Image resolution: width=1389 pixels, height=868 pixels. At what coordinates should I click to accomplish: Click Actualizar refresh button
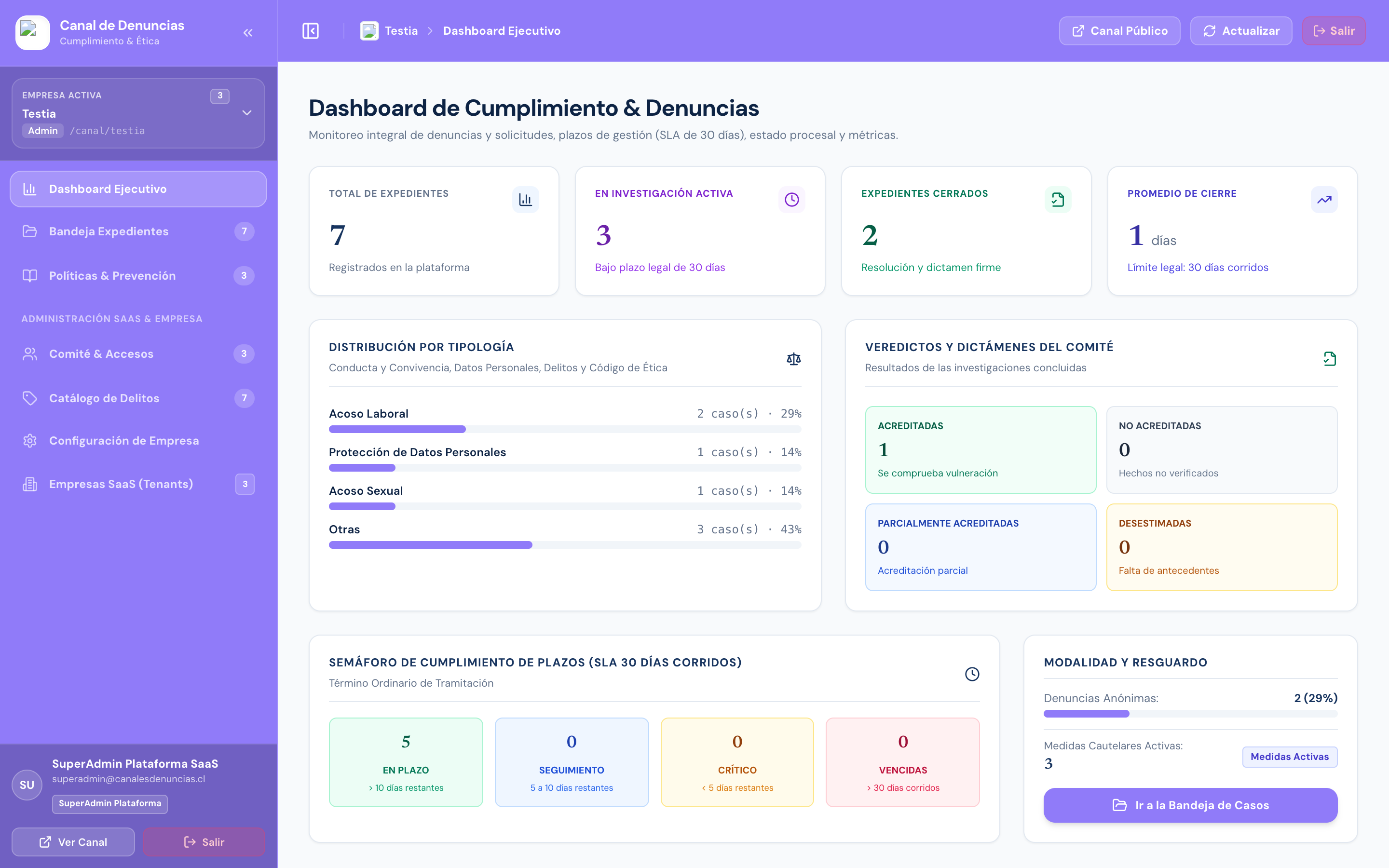[x=1241, y=31]
